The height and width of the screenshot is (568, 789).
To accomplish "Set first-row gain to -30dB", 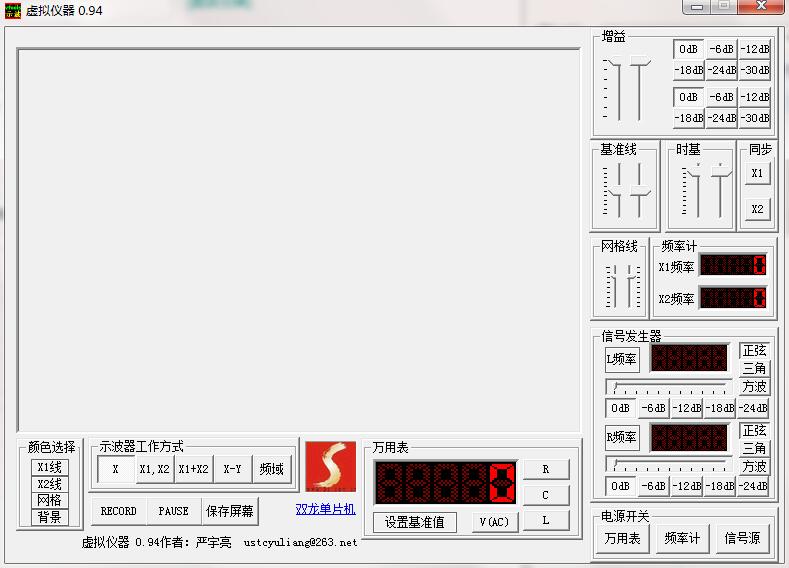I will click(755, 70).
